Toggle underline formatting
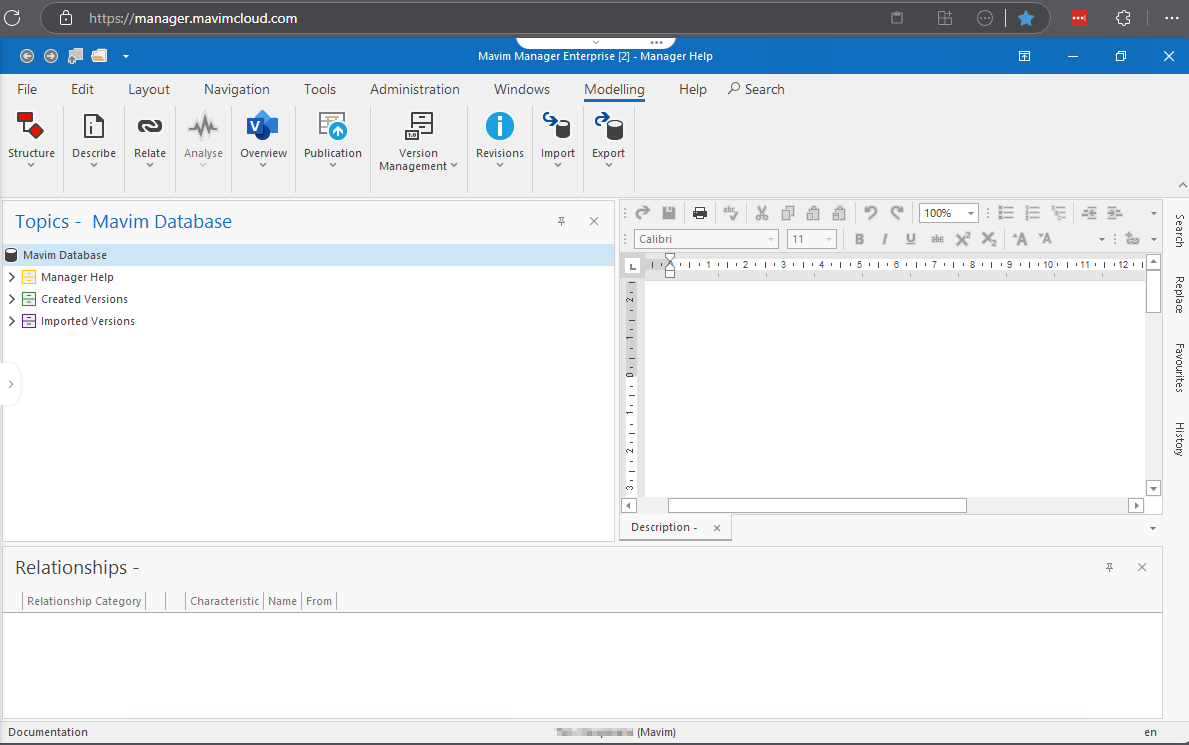1189x745 pixels. [x=911, y=239]
